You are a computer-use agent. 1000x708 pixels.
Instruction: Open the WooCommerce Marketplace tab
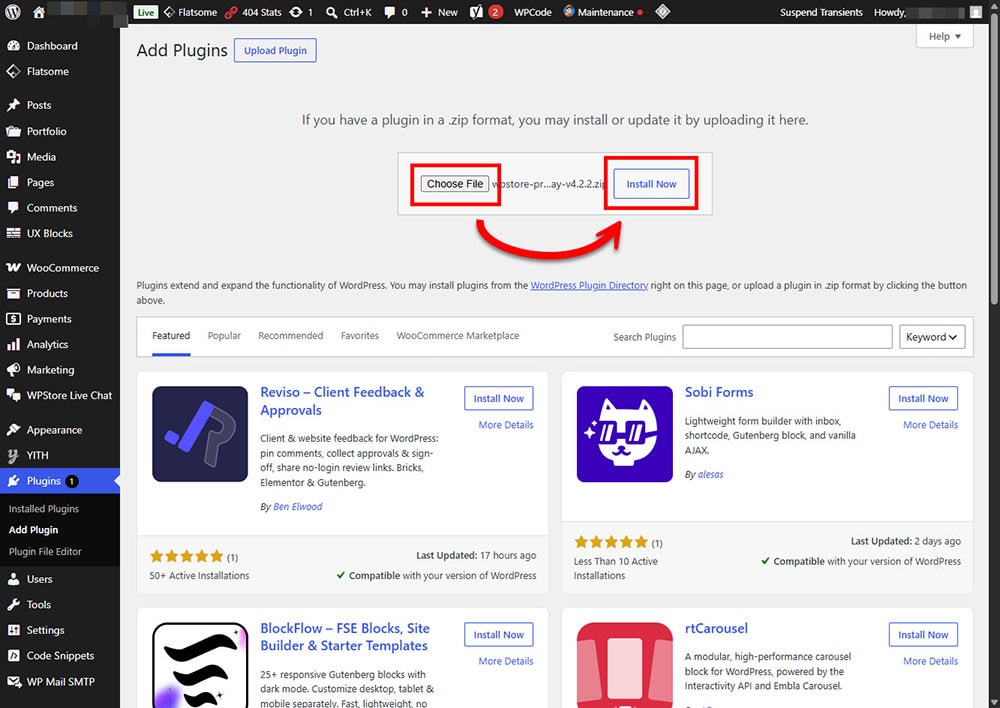pos(458,336)
